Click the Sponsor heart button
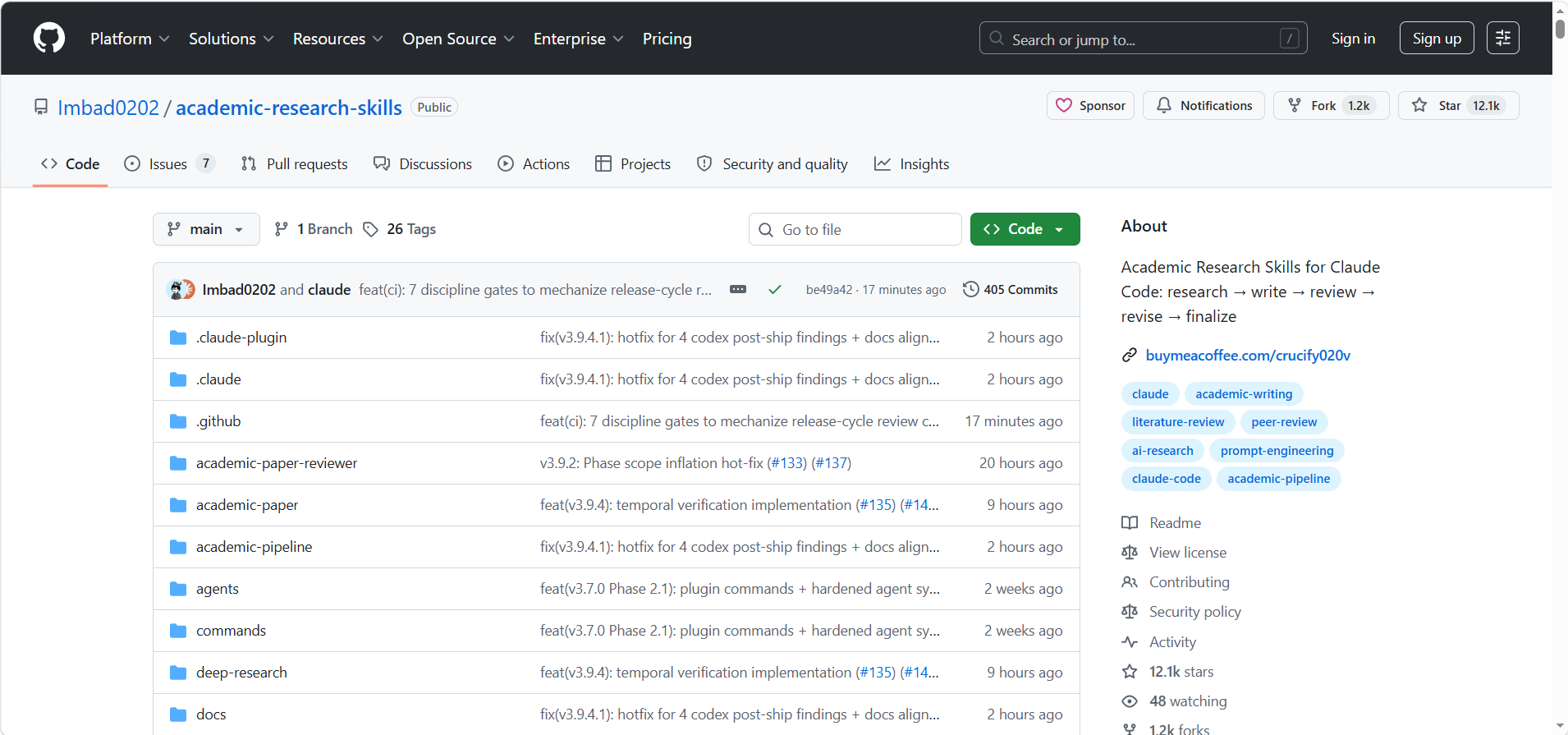Viewport: 1568px width, 735px height. point(1090,105)
